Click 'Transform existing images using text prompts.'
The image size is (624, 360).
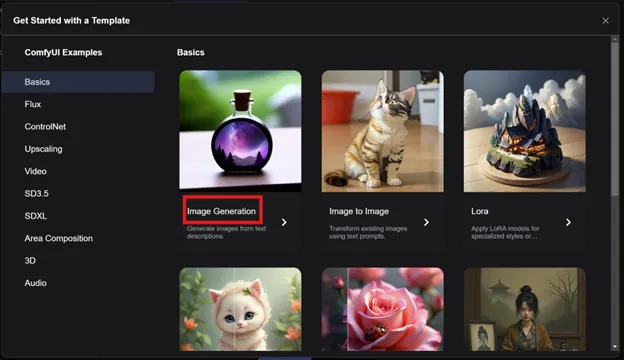(x=368, y=232)
